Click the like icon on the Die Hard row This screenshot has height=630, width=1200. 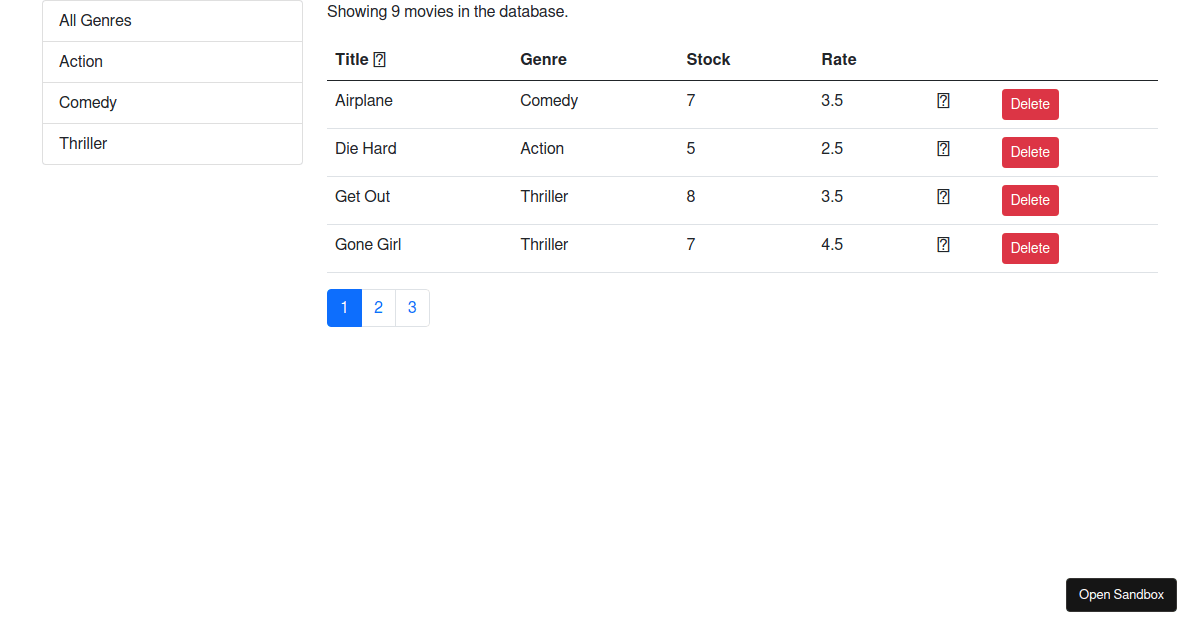(942, 148)
